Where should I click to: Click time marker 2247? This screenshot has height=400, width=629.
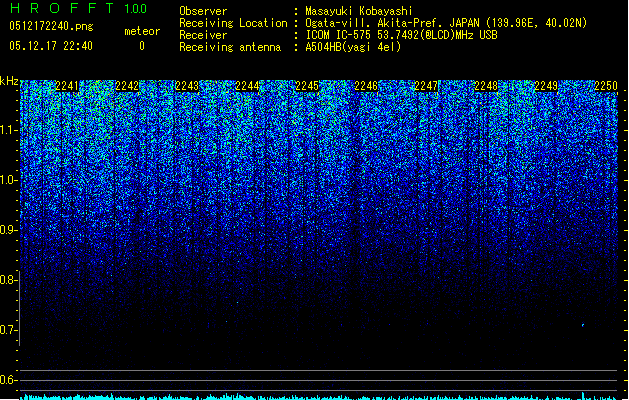426,86
